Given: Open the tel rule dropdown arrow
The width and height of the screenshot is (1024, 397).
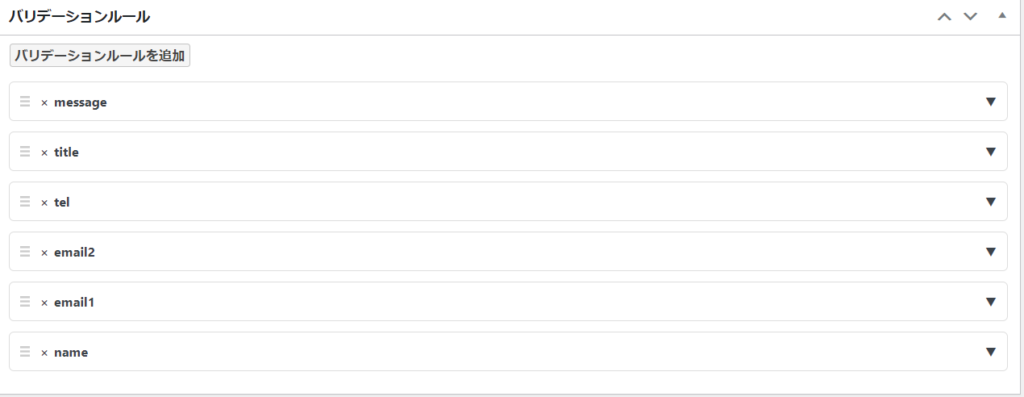Looking at the screenshot, I should pyautogui.click(x=991, y=202).
